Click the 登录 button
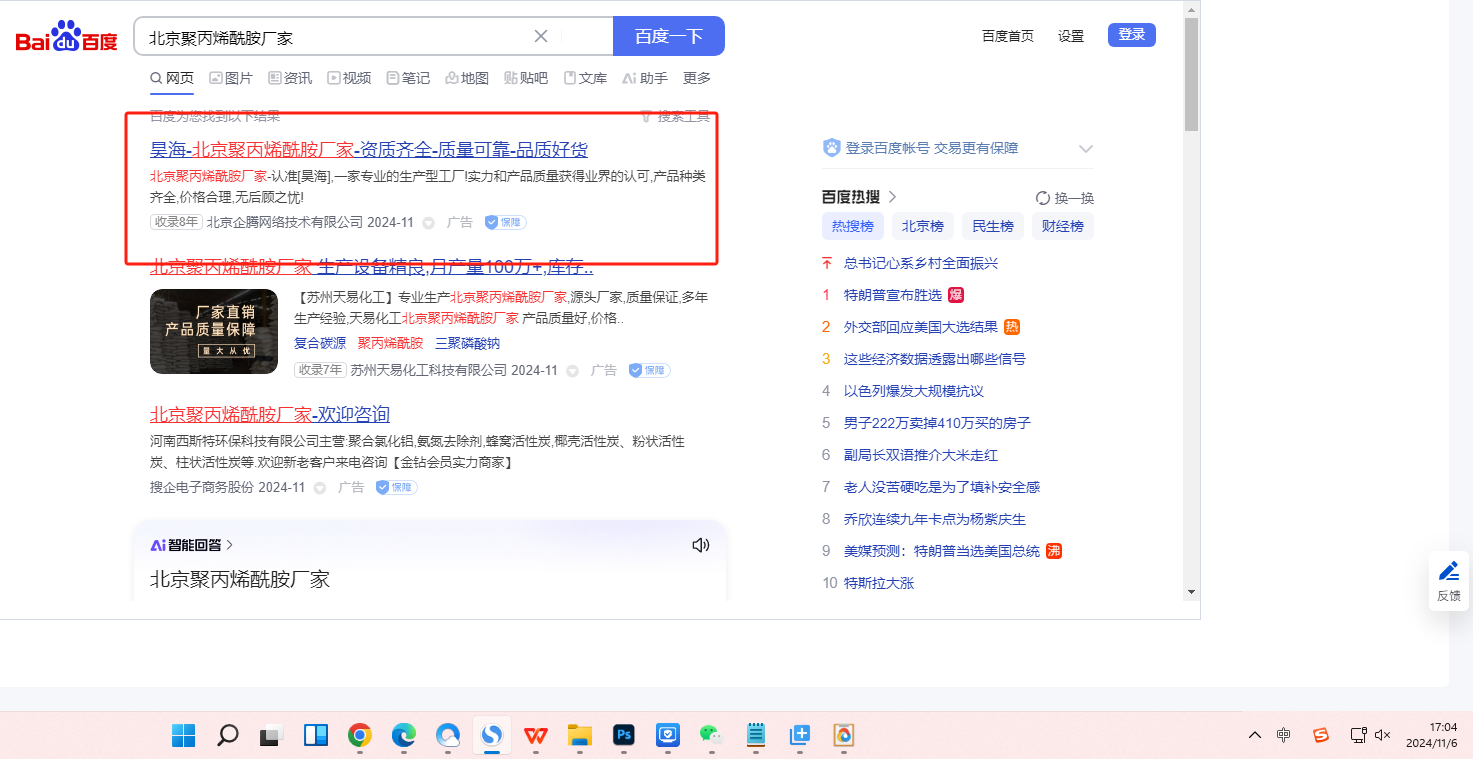 1132,35
